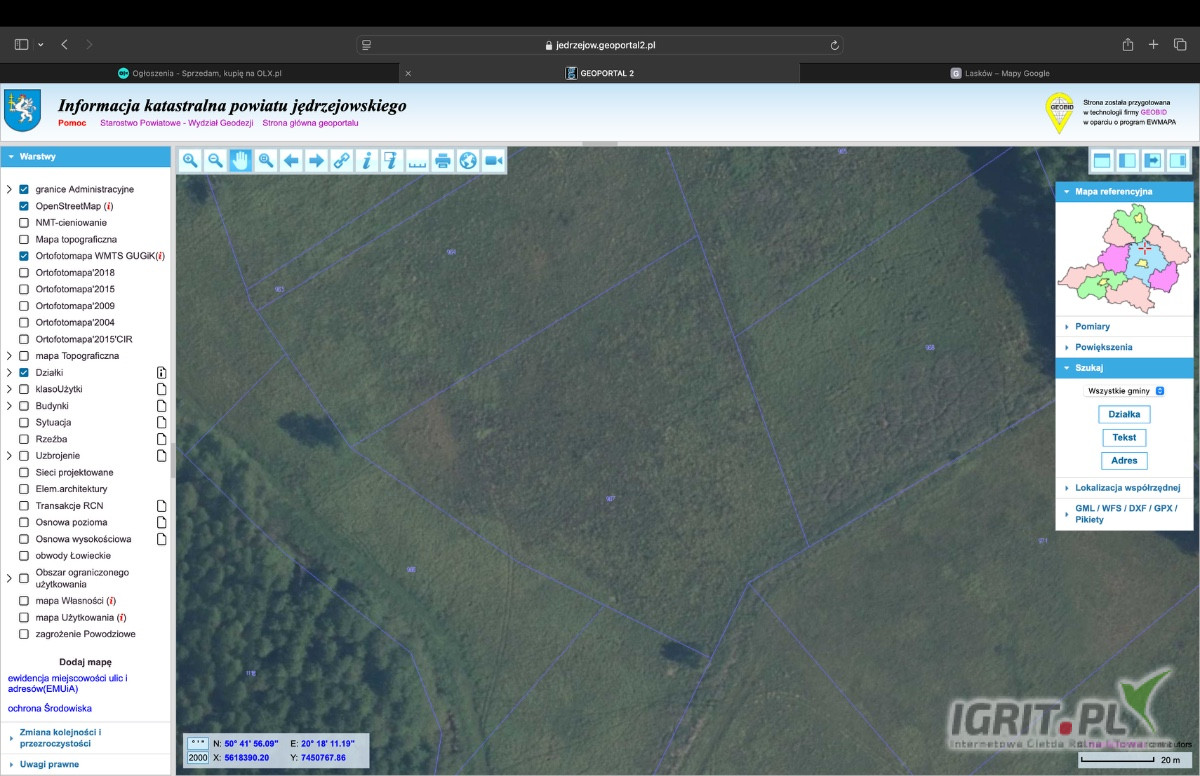This screenshot has height=776, width=1200.
Task: Select the ruler measurement tool
Action: coord(417,161)
